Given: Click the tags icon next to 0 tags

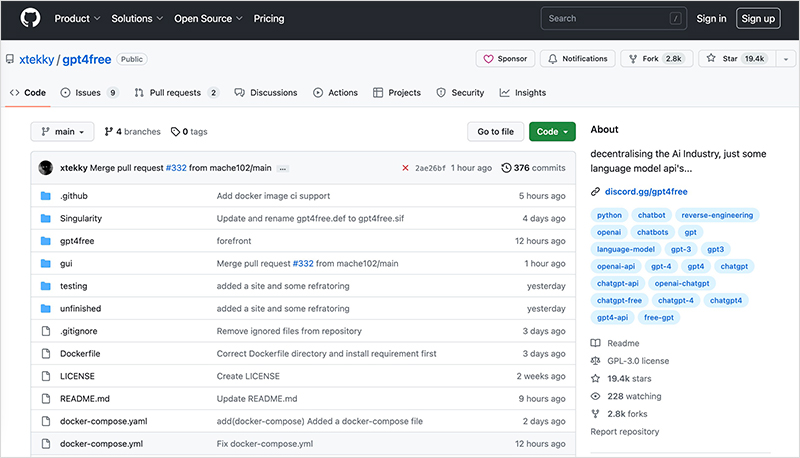Looking at the screenshot, I should click(175, 132).
